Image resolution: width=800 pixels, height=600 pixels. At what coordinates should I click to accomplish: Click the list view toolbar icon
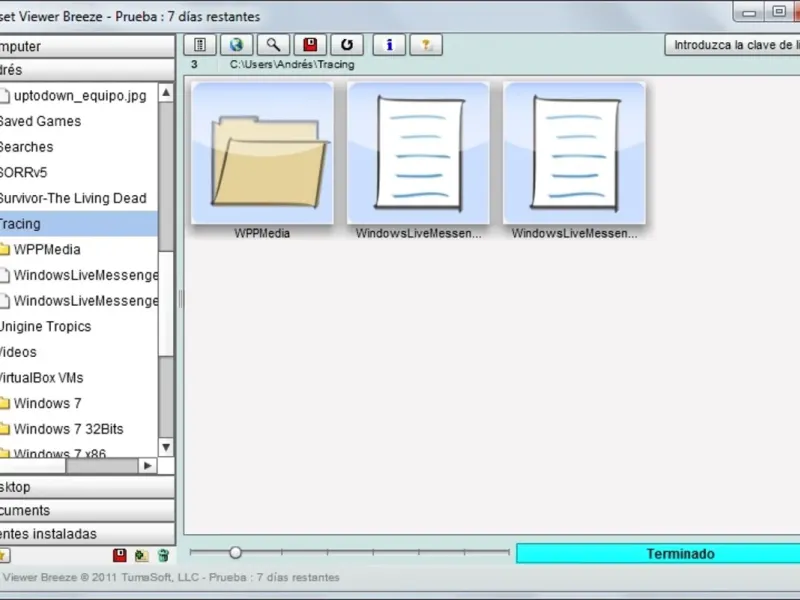[x=200, y=45]
